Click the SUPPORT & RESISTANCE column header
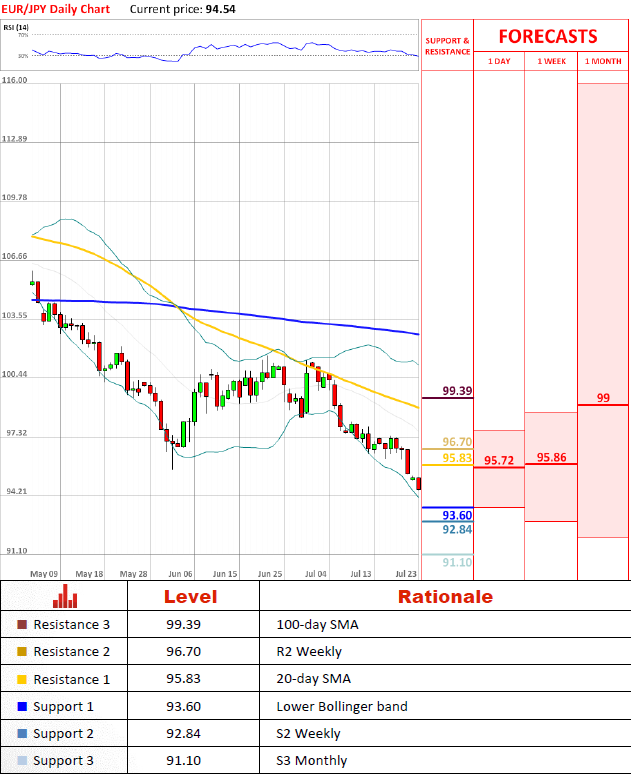631x774 pixels. click(447, 46)
